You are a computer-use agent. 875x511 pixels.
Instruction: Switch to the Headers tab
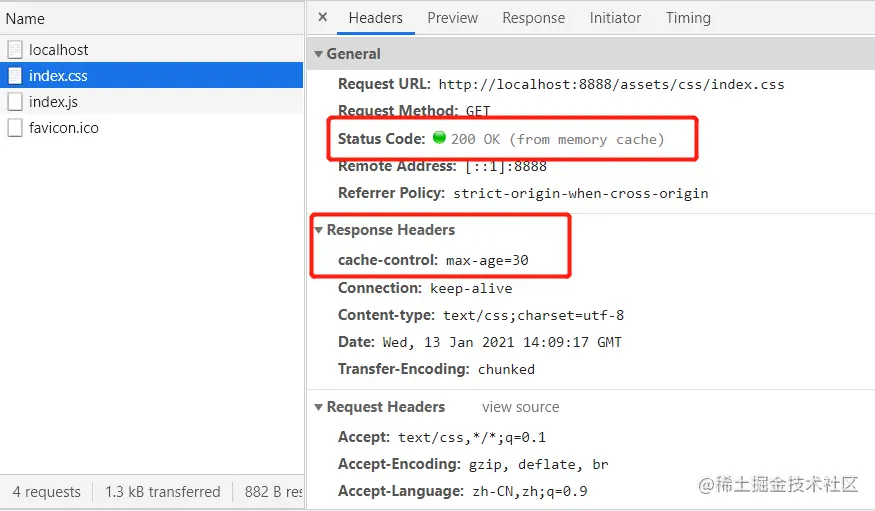coord(375,18)
